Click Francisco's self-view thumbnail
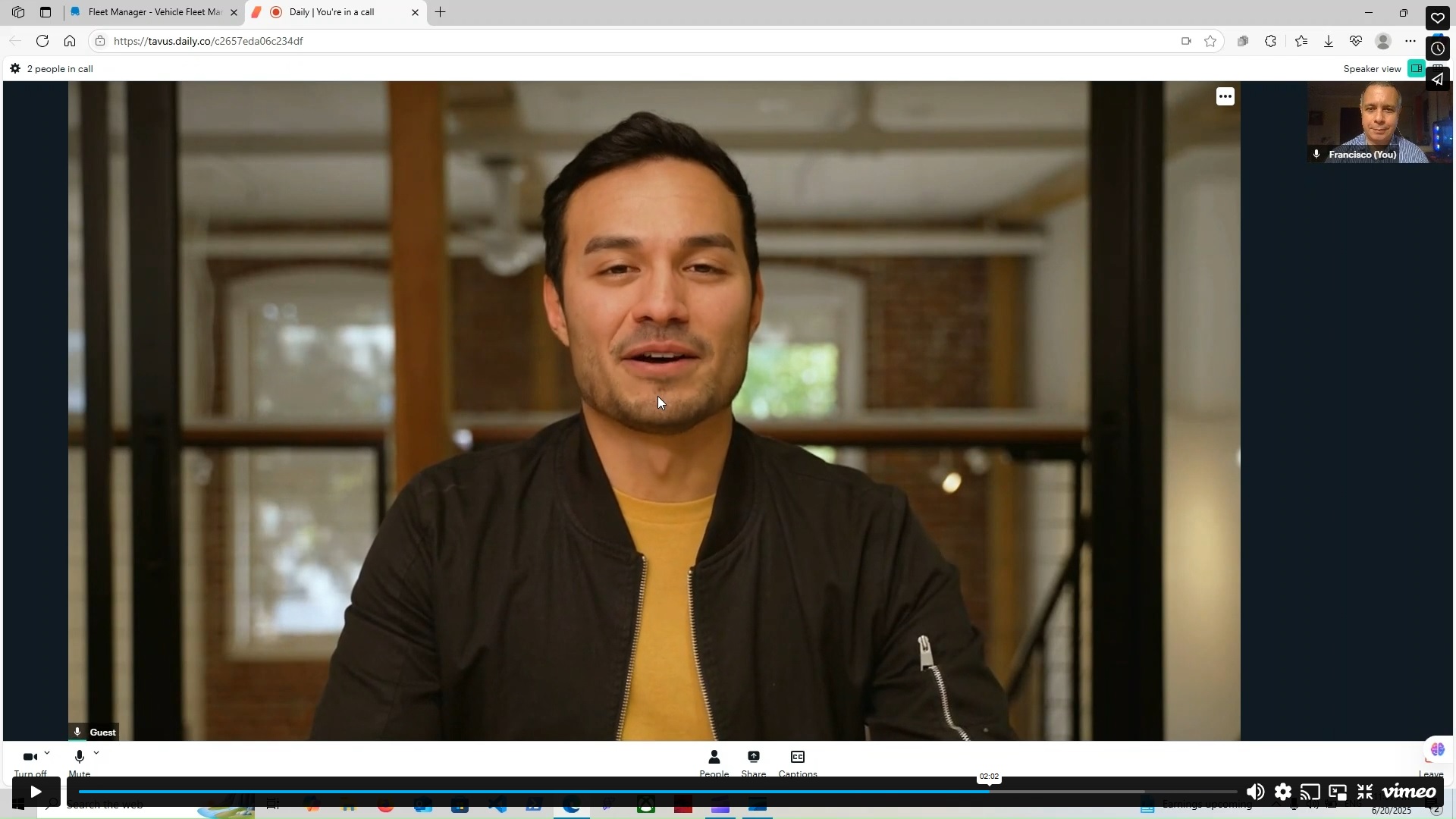Viewport: 1456px width, 819px height. [x=1378, y=121]
